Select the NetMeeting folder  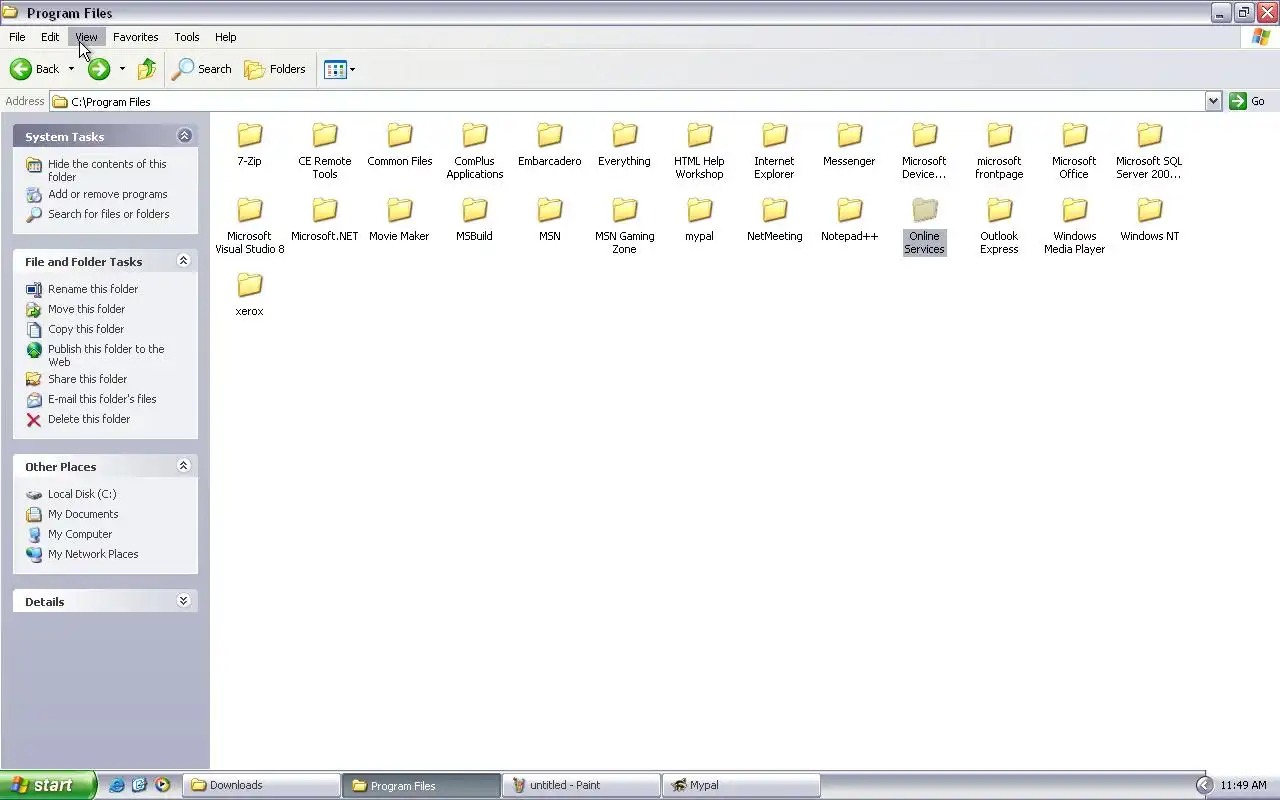pyautogui.click(x=775, y=219)
